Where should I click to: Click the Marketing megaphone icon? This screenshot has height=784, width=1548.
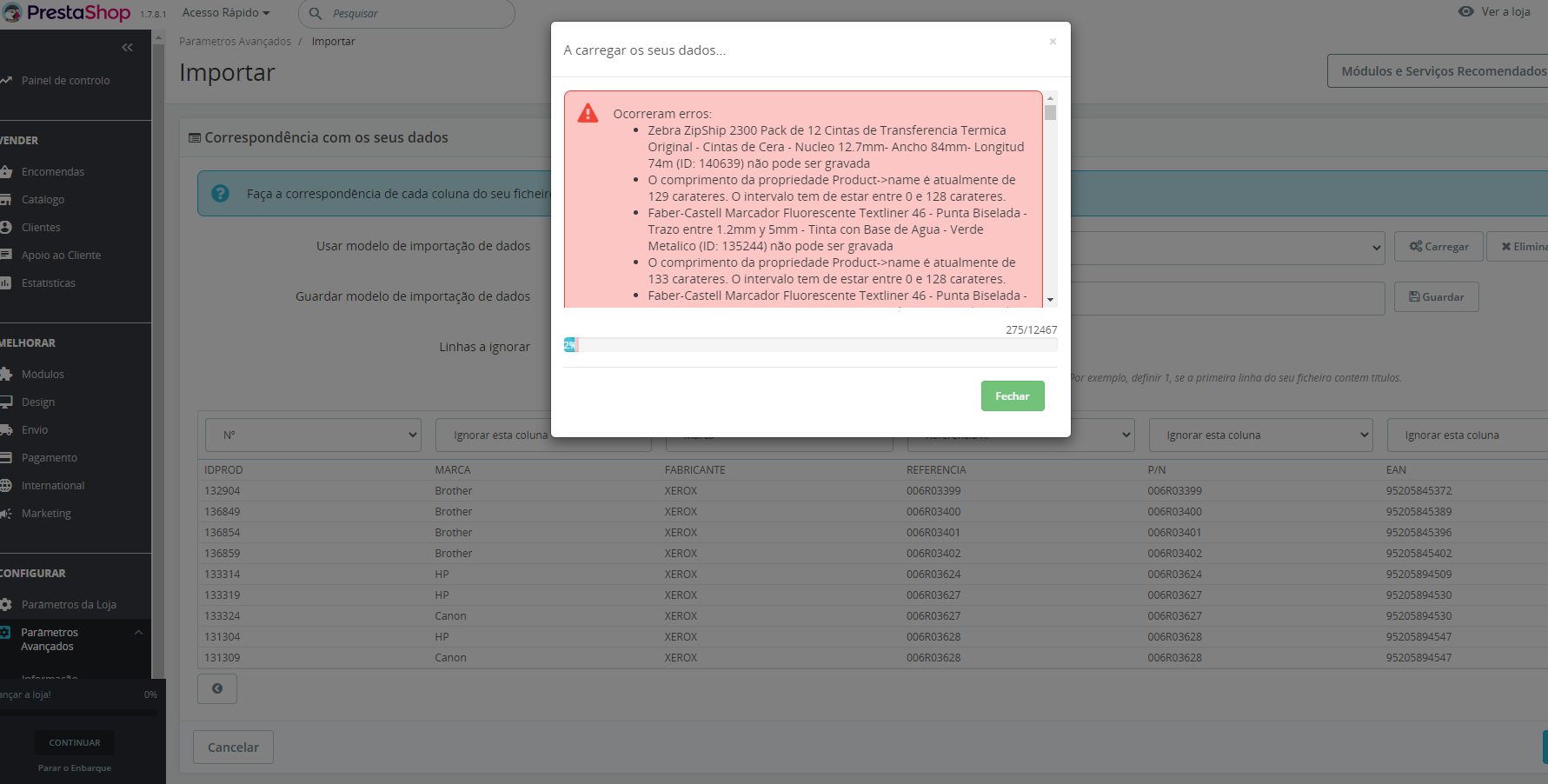pos(6,513)
